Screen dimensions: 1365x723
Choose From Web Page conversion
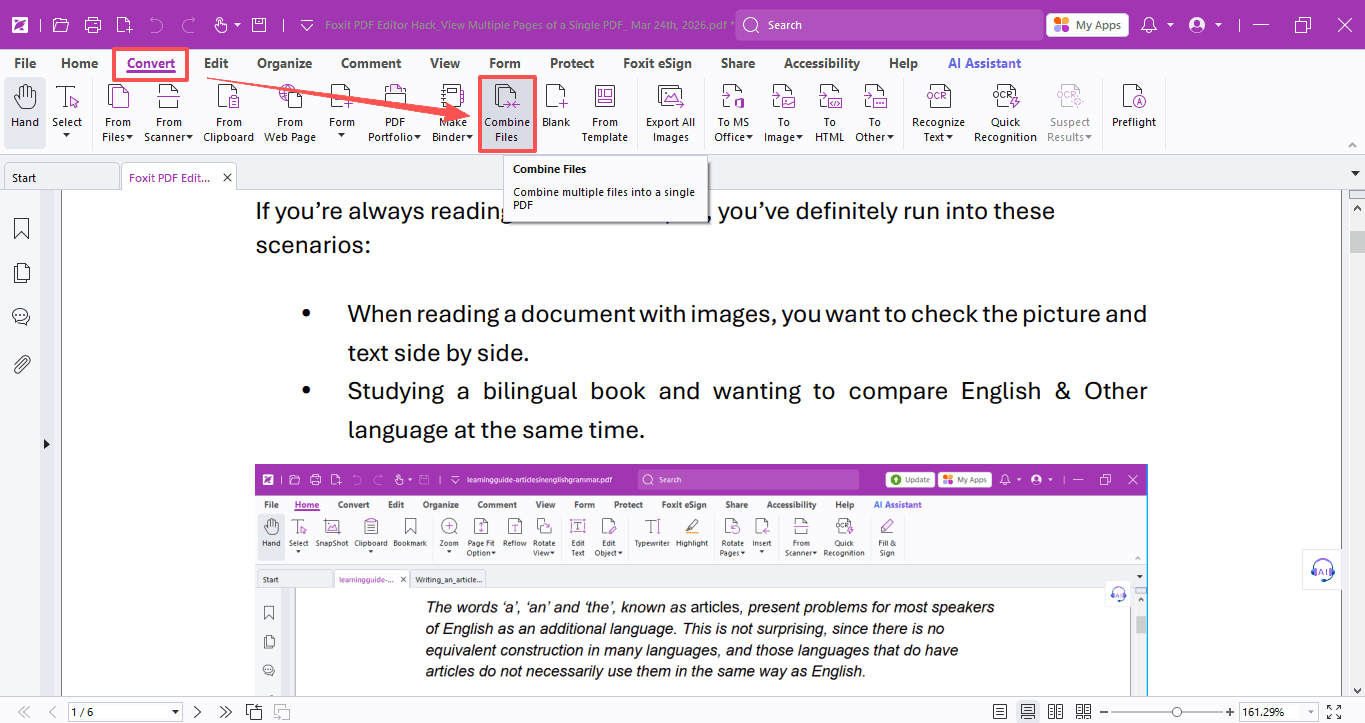tap(290, 112)
